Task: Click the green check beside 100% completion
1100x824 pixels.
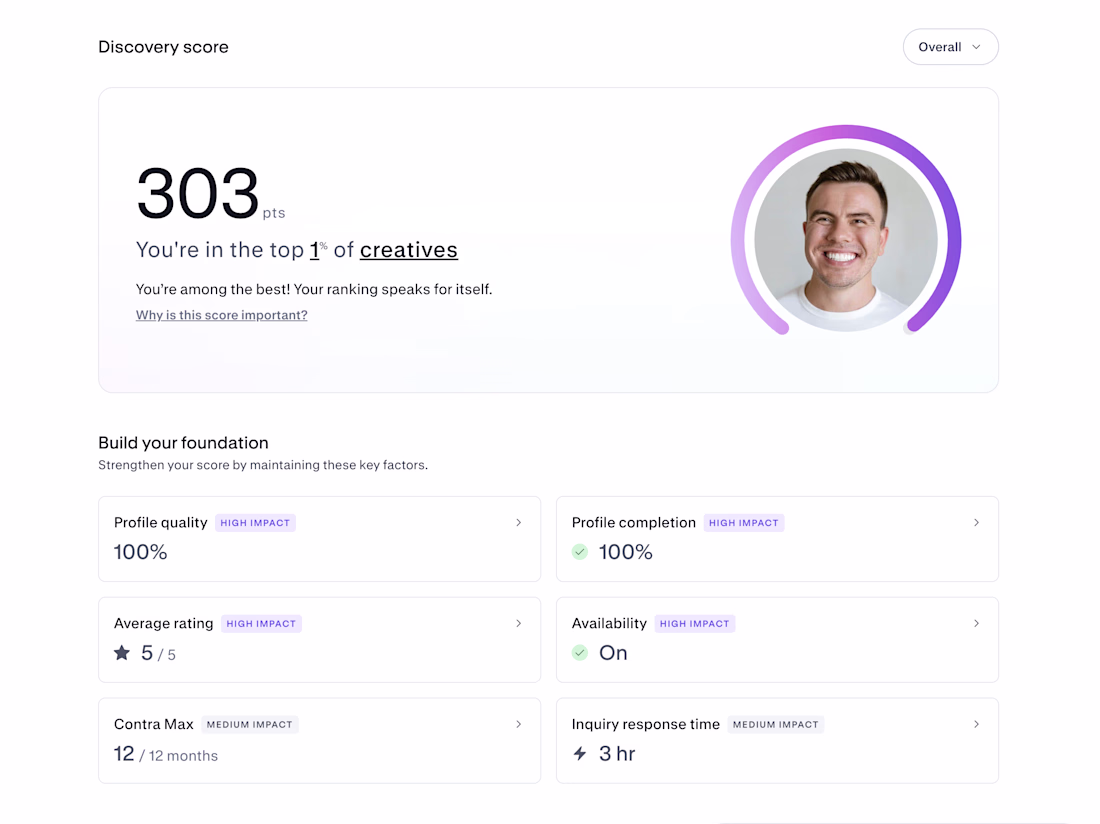Action: tap(579, 552)
